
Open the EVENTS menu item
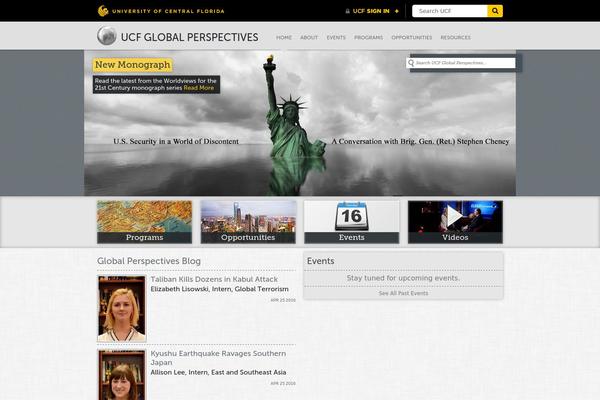336,38
